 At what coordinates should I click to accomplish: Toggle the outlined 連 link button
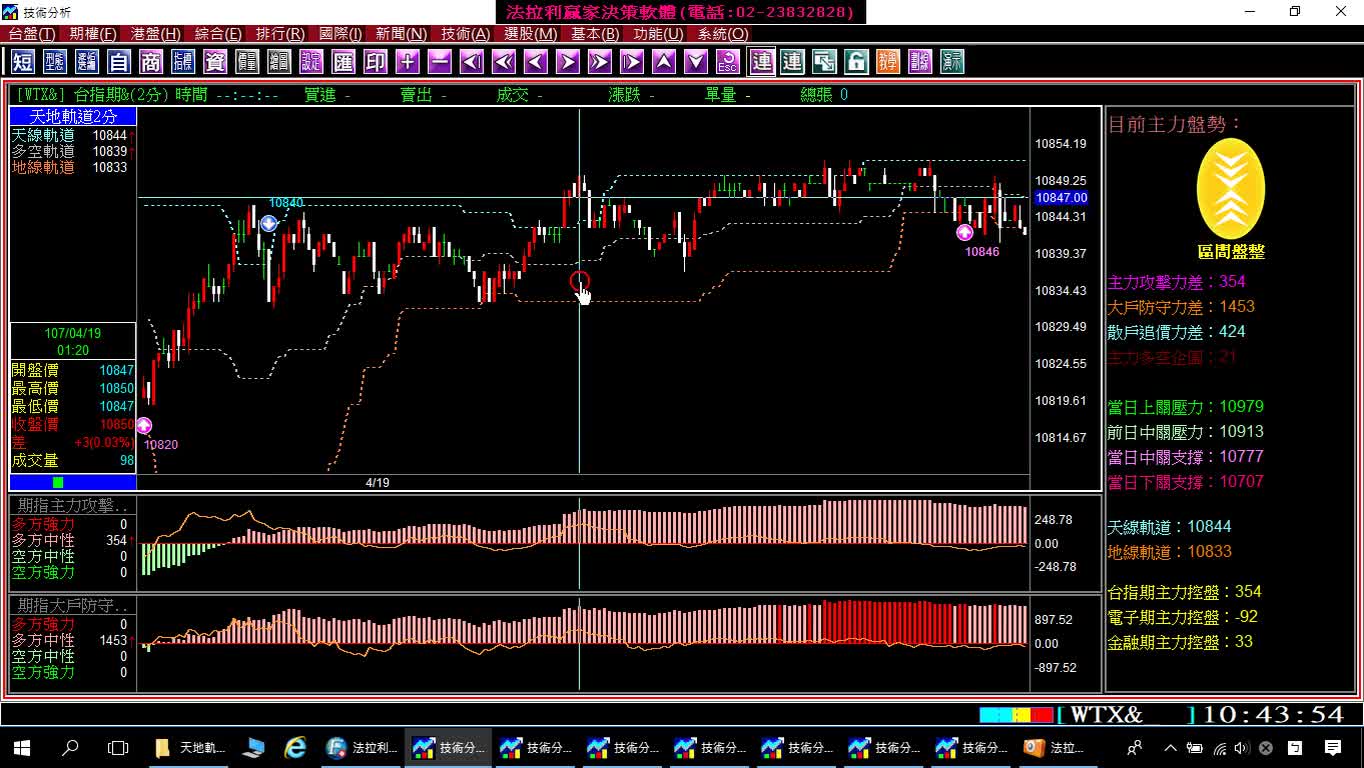pyautogui.click(x=761, y=62)
